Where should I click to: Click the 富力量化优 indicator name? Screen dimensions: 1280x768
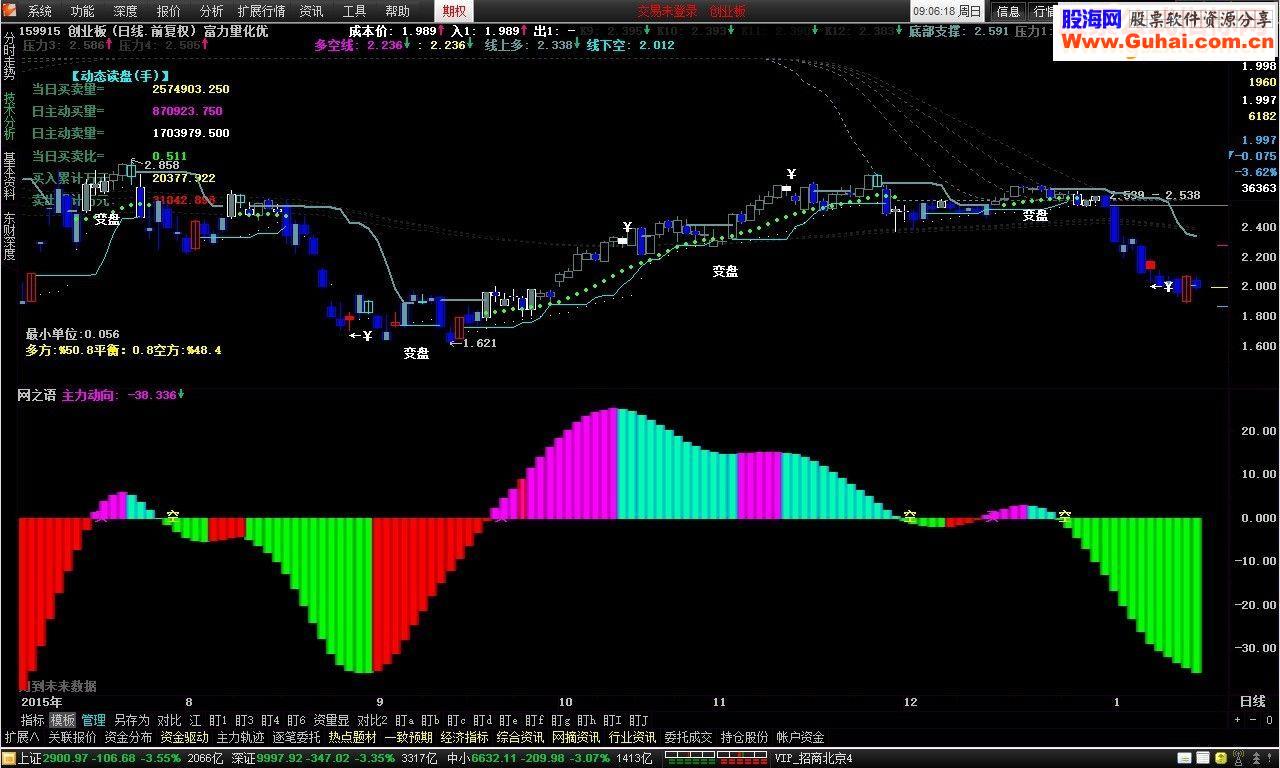pyautogui.click(x=235, y=31)
